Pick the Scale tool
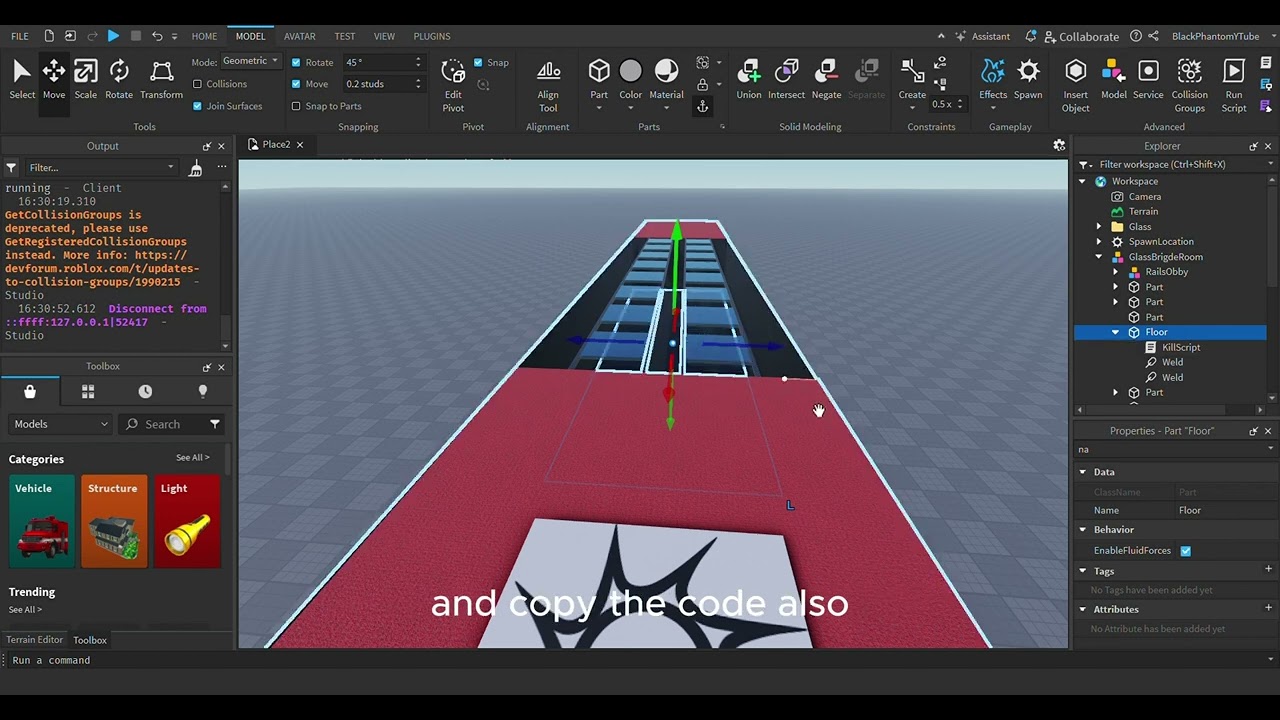The height and width of the screenshot is (720, 1280). click(x=86, y=80)
